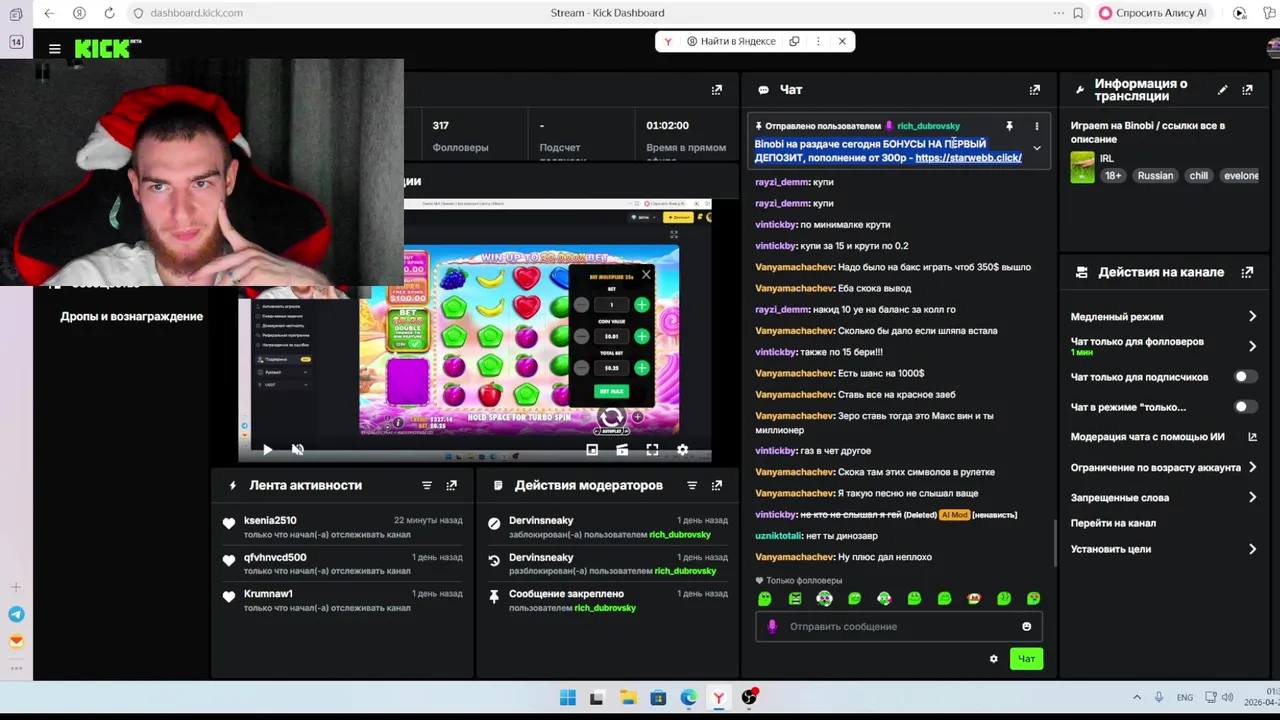Select the Russian language tag

1155,176
